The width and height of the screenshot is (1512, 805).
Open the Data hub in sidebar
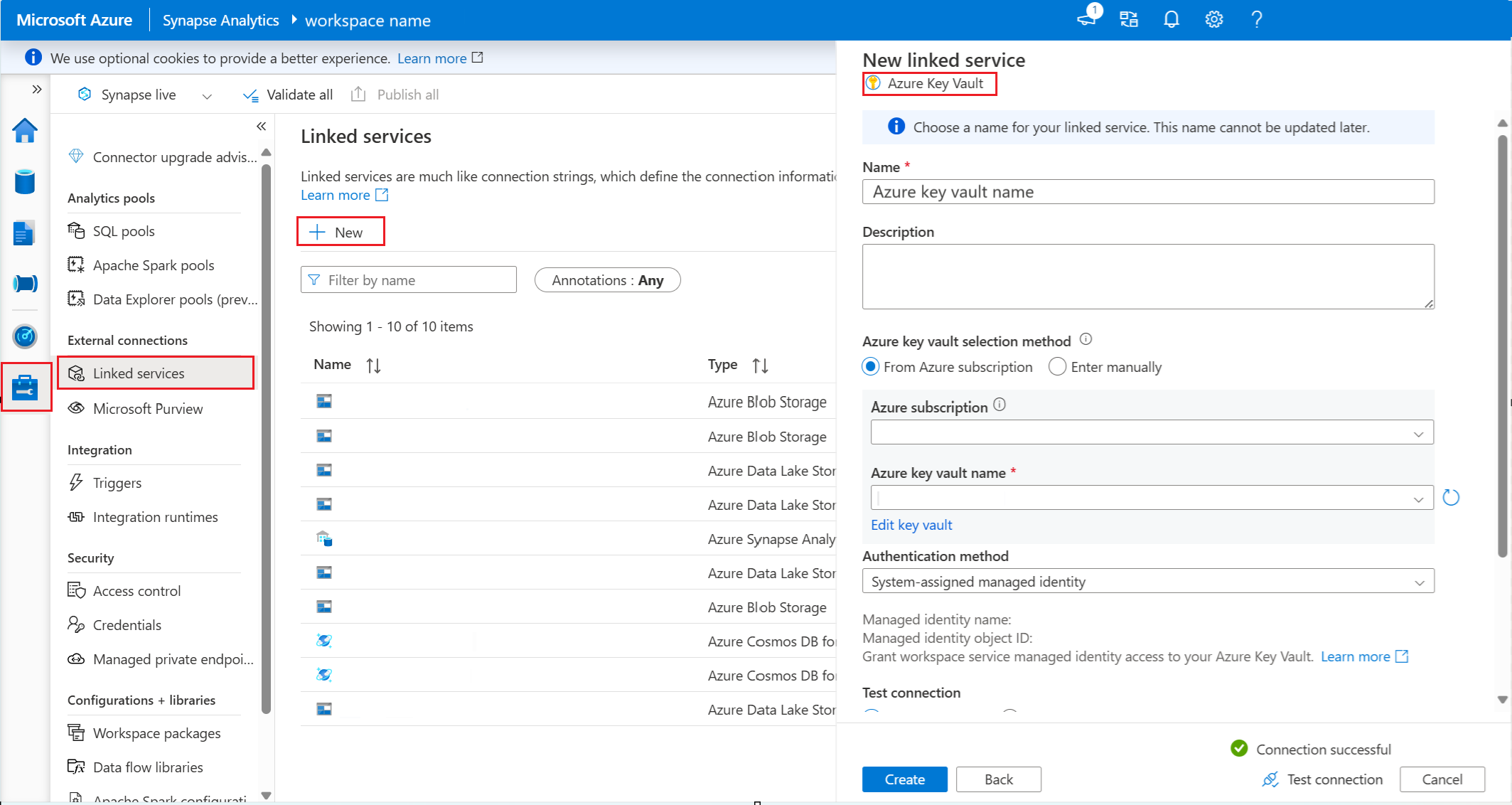point(25,182)
